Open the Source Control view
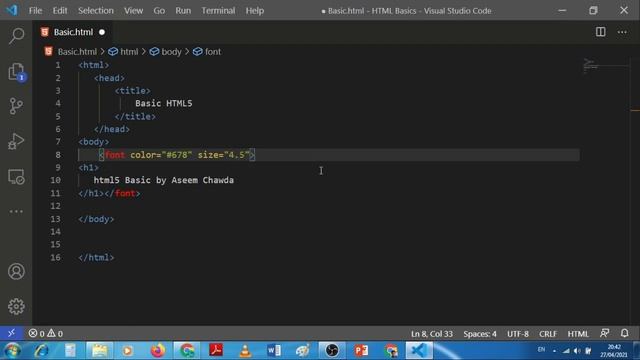Image resolution: width=640 pixels, height=360 pixels. [16, 106]
